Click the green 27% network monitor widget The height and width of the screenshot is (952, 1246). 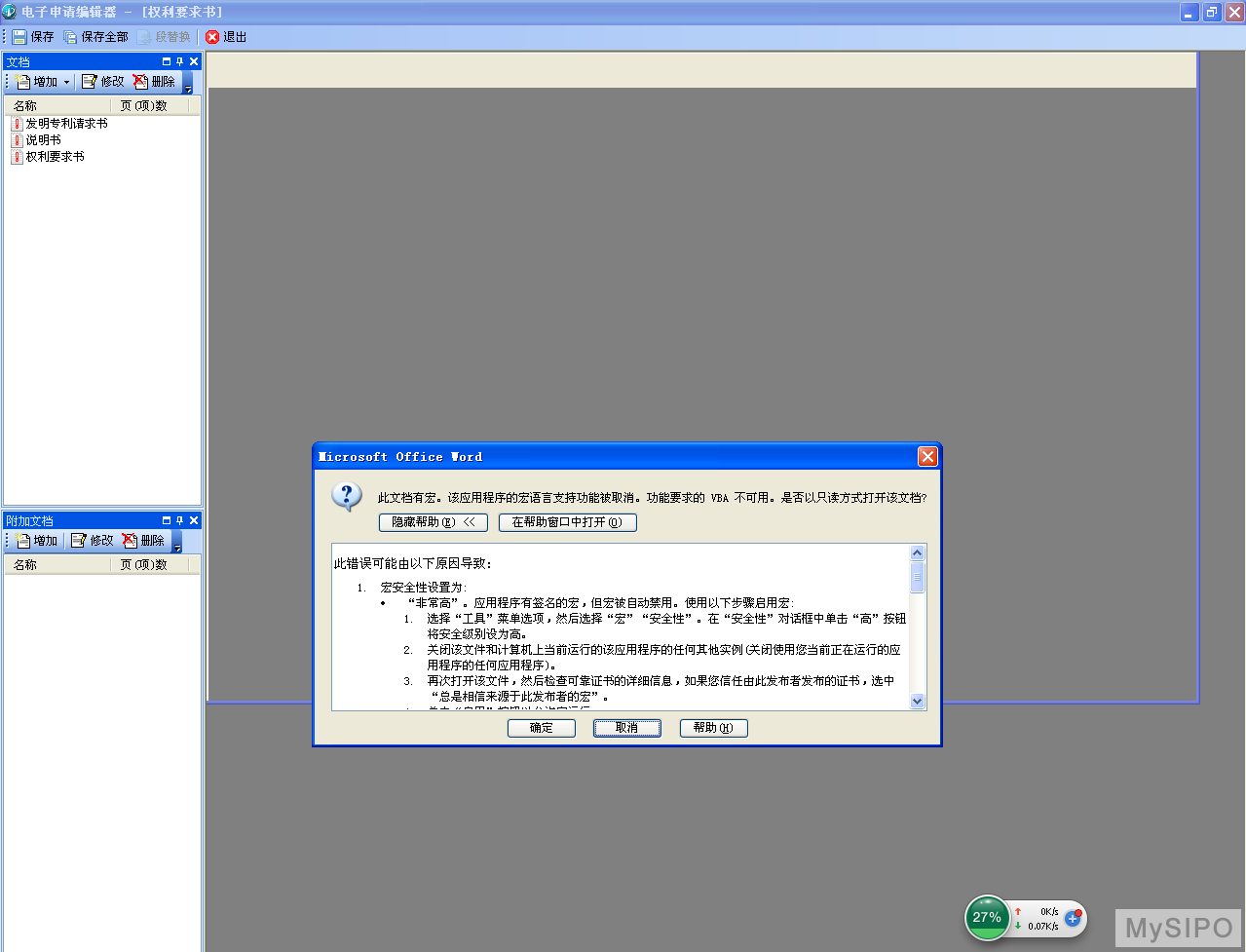pyautogui.click(x=987, y=918)
